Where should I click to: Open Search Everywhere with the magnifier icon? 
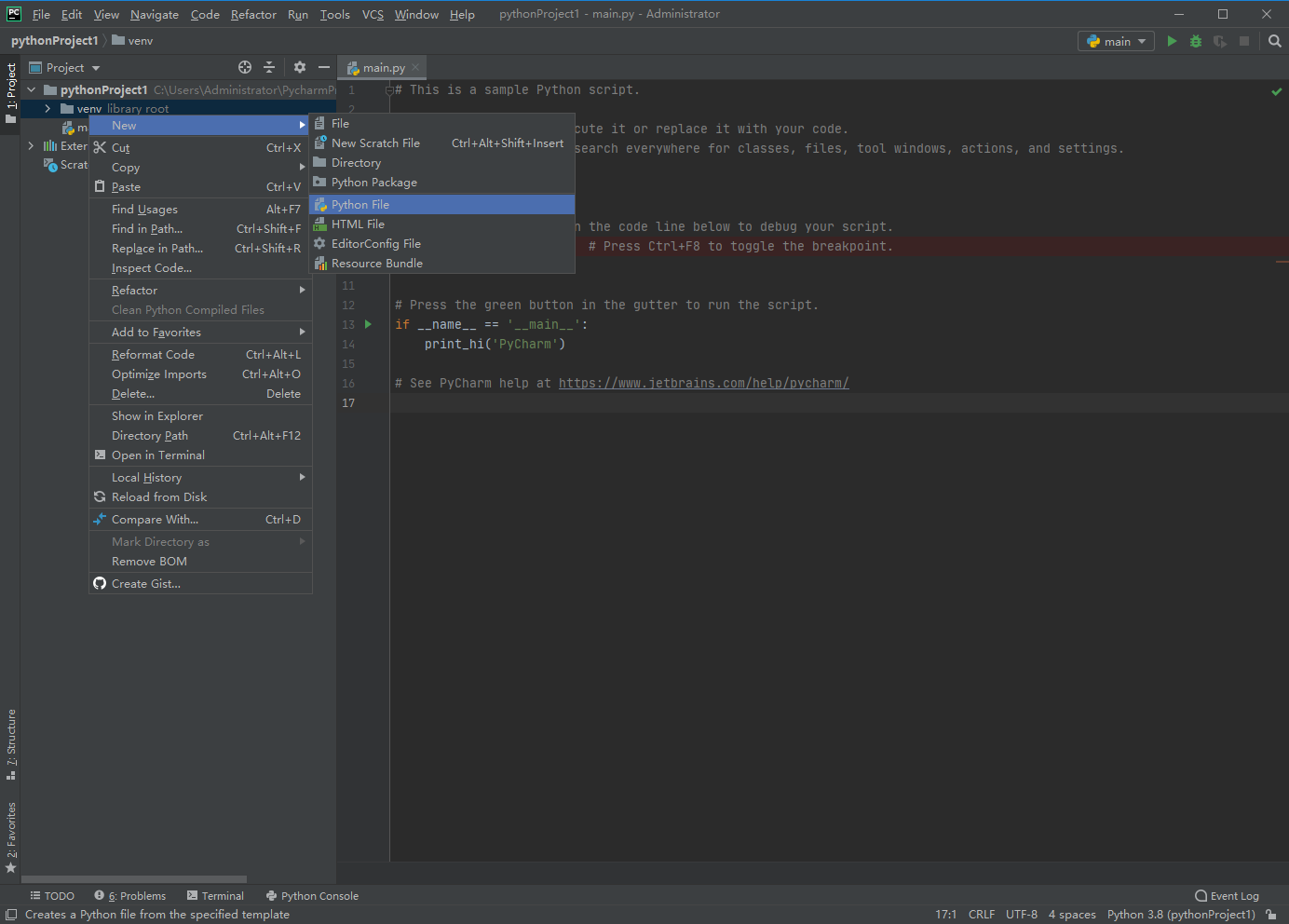[x=1274, y=41]
